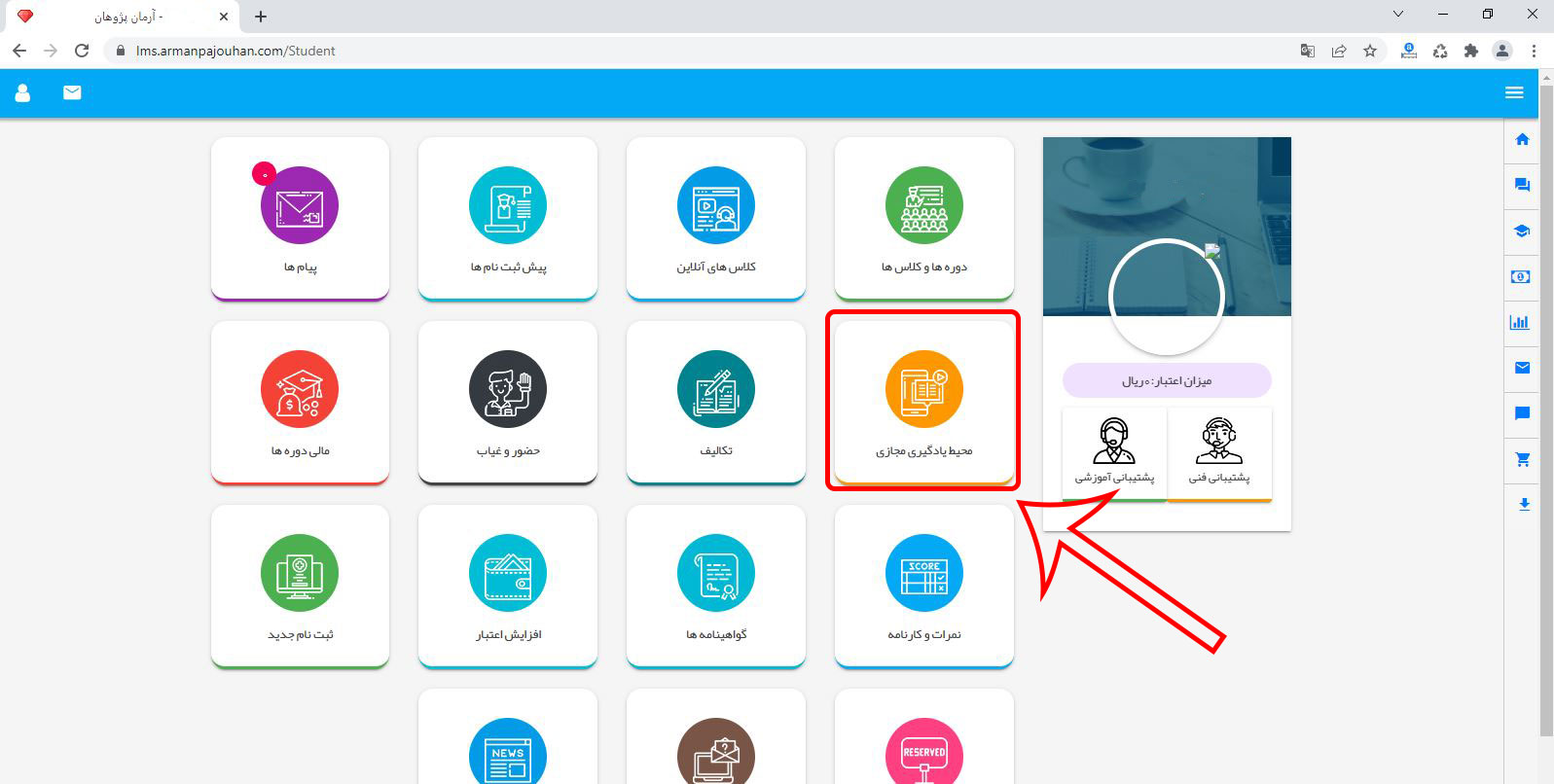Open the hamburger menu in blue header
This screenshot has height=784, width=1554.
[1514, 92]
